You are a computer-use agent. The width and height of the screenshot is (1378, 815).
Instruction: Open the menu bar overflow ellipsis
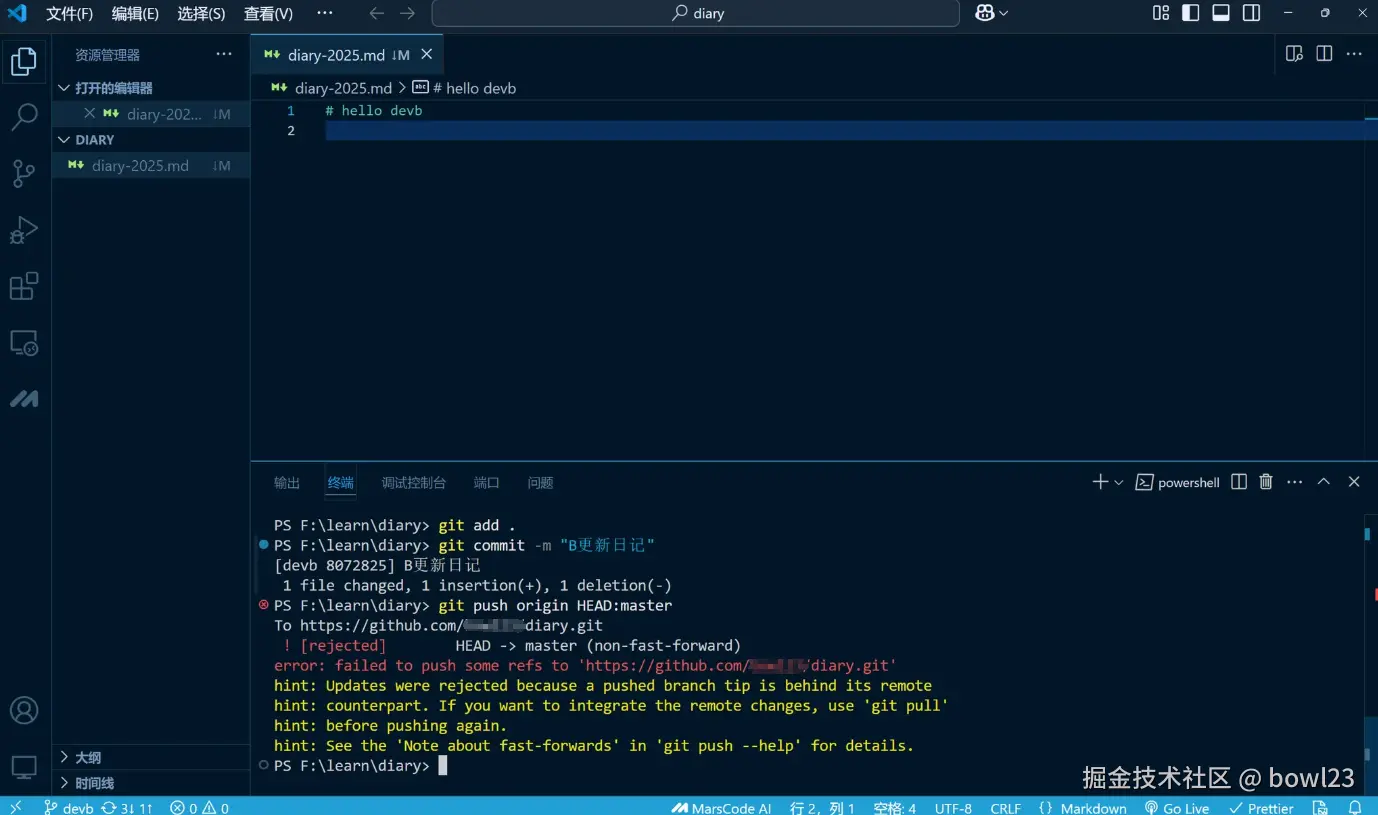point(324,13)
